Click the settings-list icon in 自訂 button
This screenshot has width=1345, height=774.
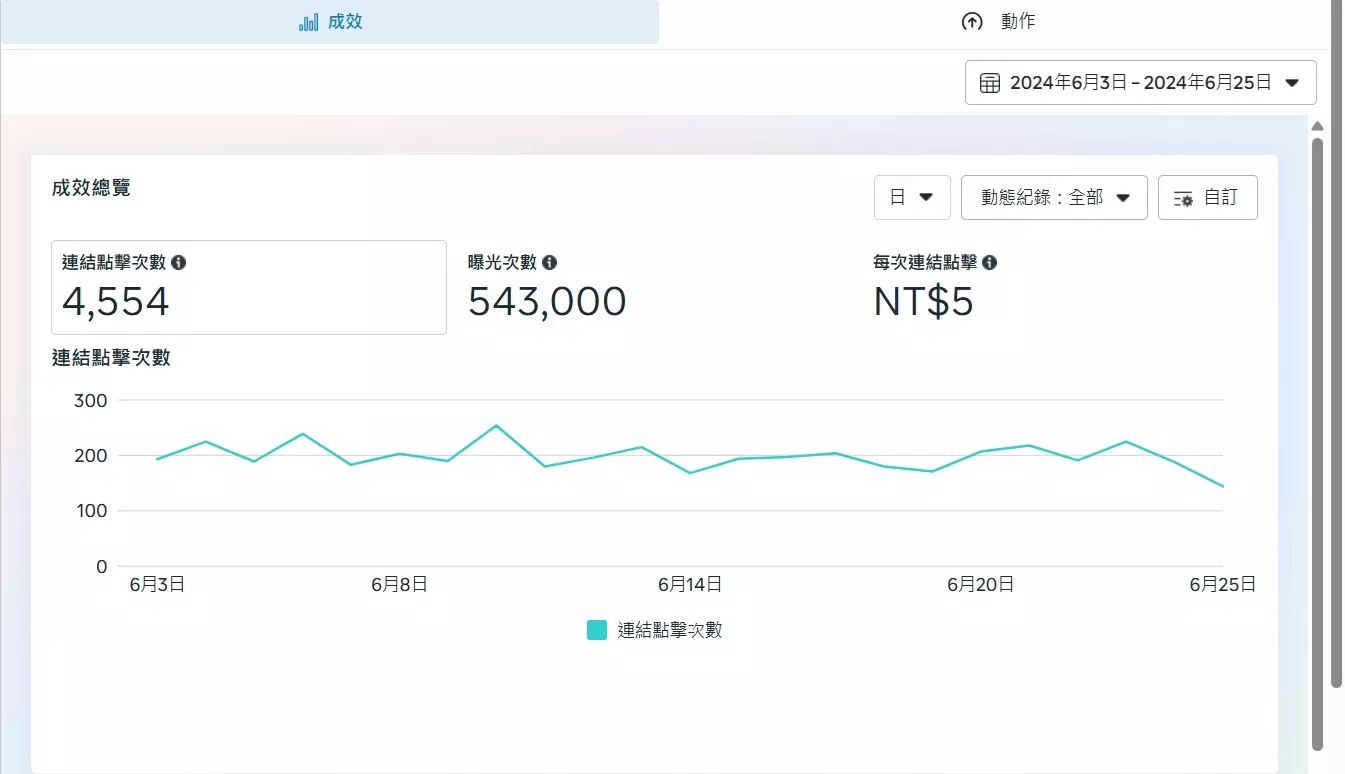(1183, 198)
